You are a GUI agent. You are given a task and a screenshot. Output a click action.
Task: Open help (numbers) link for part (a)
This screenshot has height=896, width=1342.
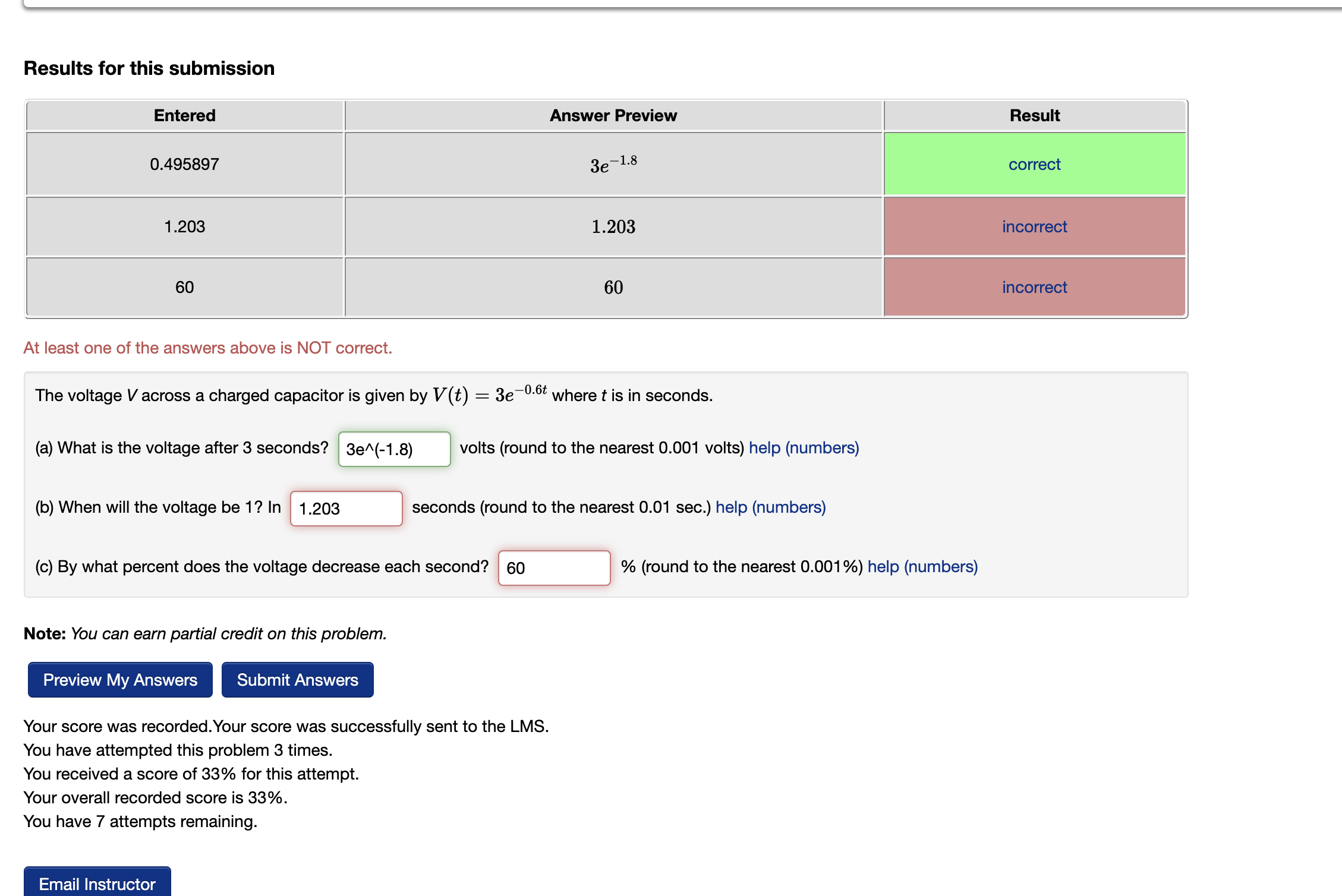pos(804,447)
